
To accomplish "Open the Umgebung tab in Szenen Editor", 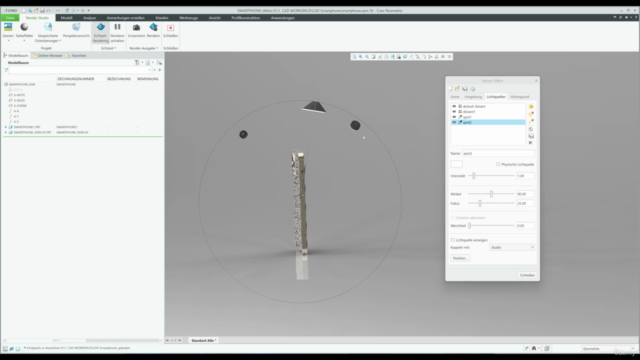I will pos(473,97).
